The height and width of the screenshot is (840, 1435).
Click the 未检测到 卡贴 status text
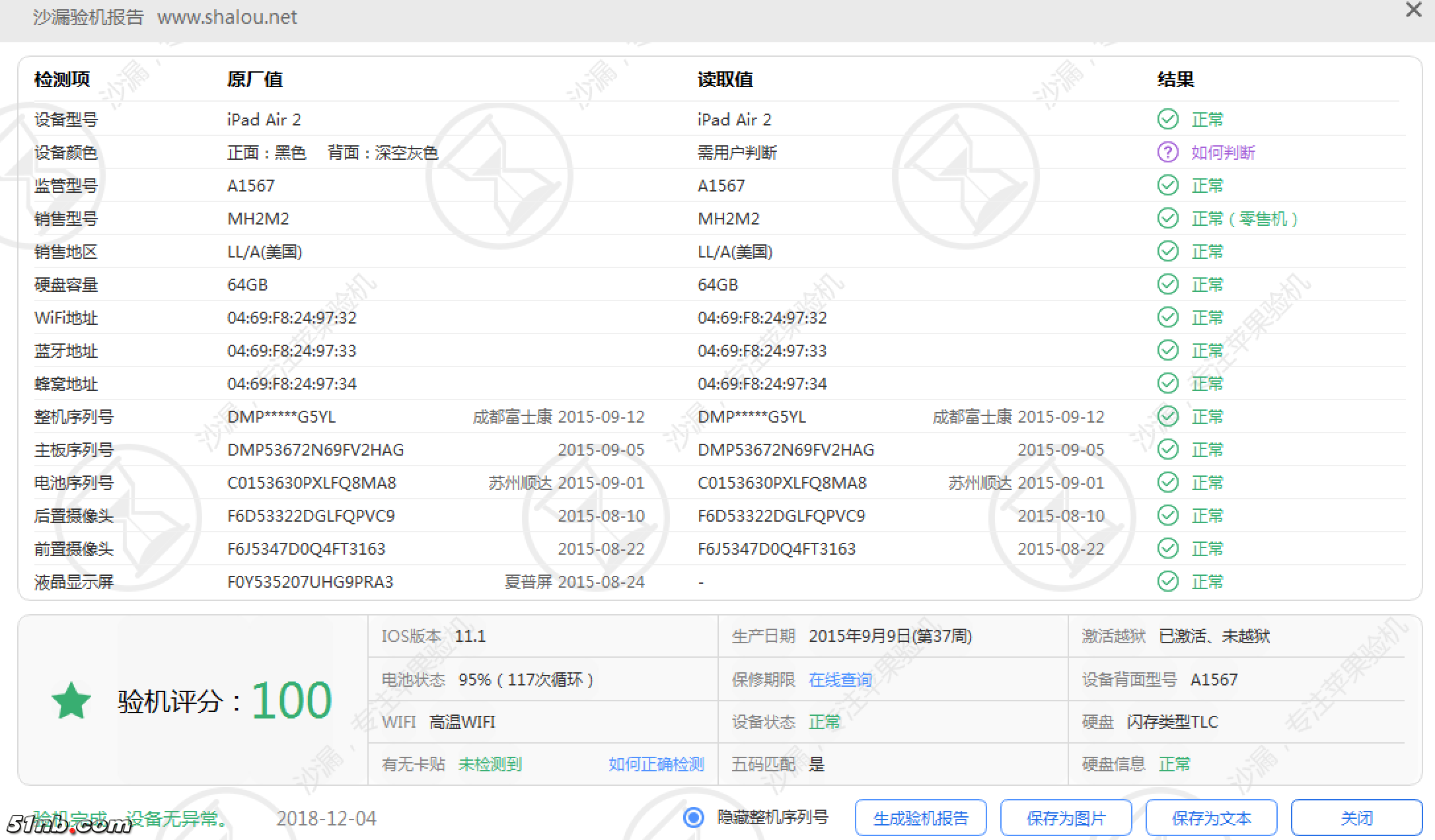pyautogui.click(x=490, y=764)
